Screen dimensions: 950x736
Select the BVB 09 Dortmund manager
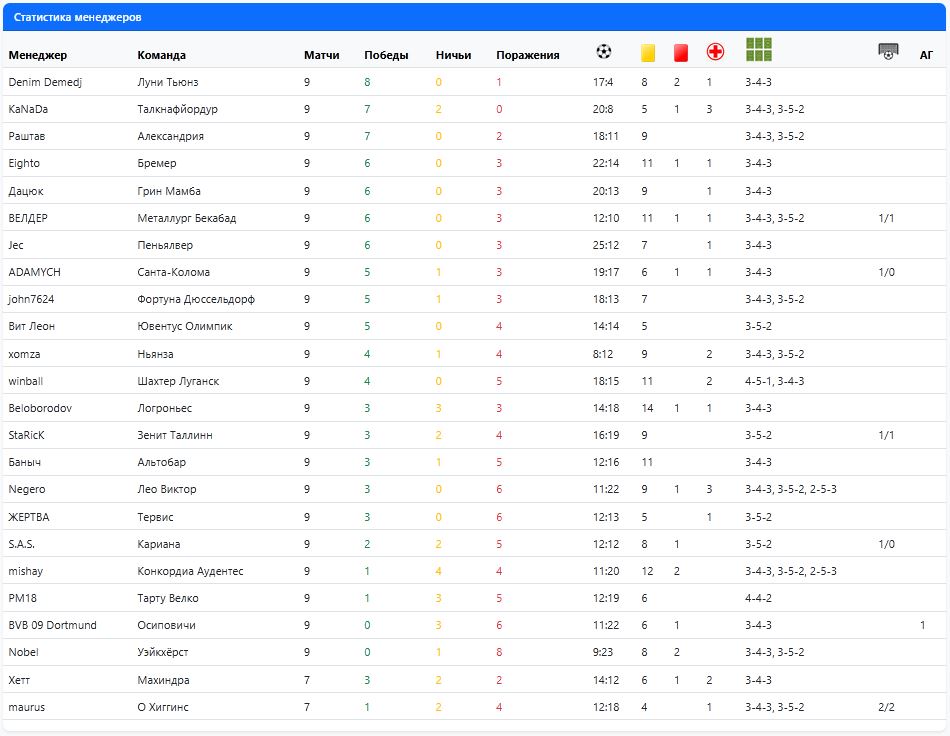pos(52,625)
